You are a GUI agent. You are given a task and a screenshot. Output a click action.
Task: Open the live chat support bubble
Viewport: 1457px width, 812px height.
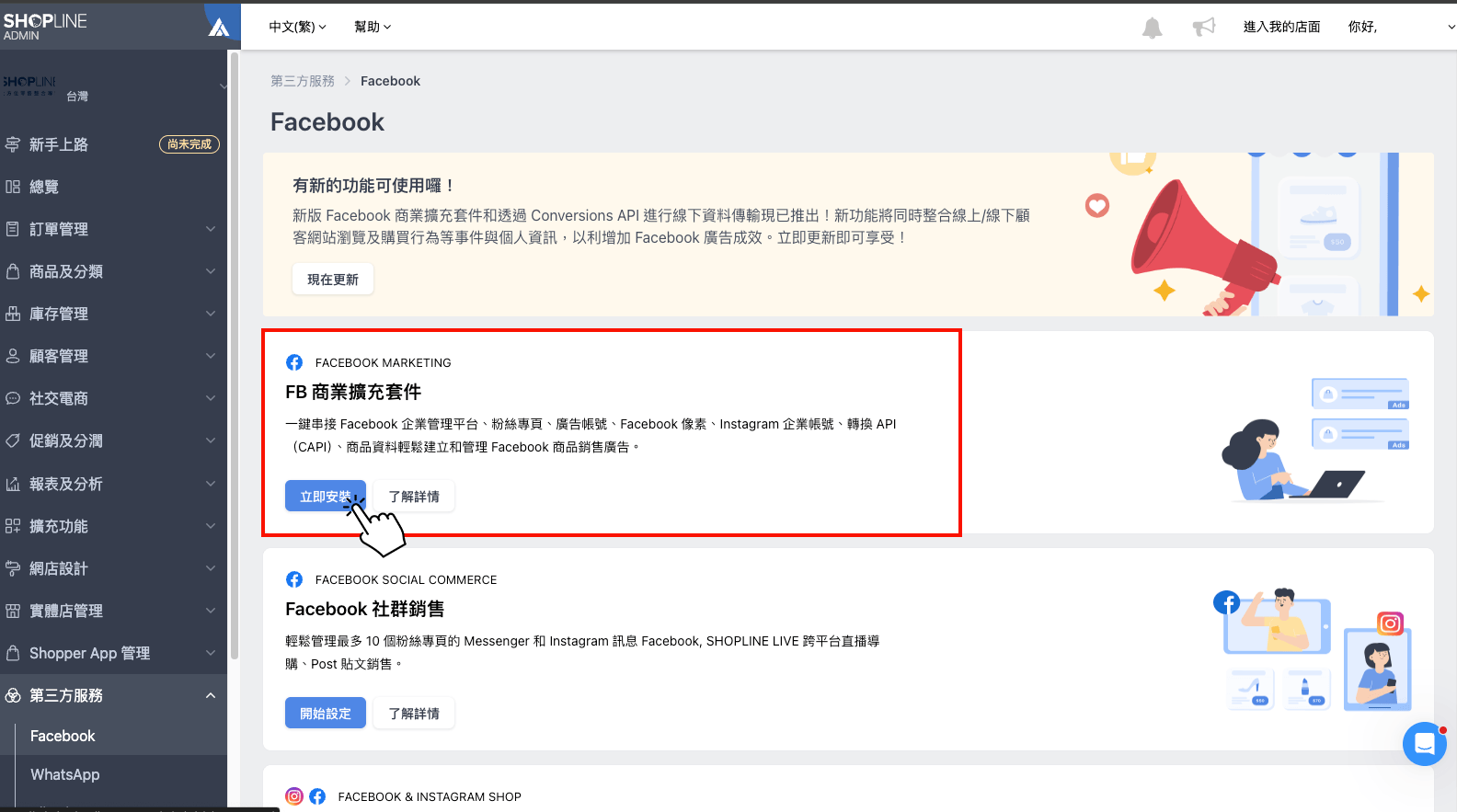pyautogui.click(x=1425, y=744)
